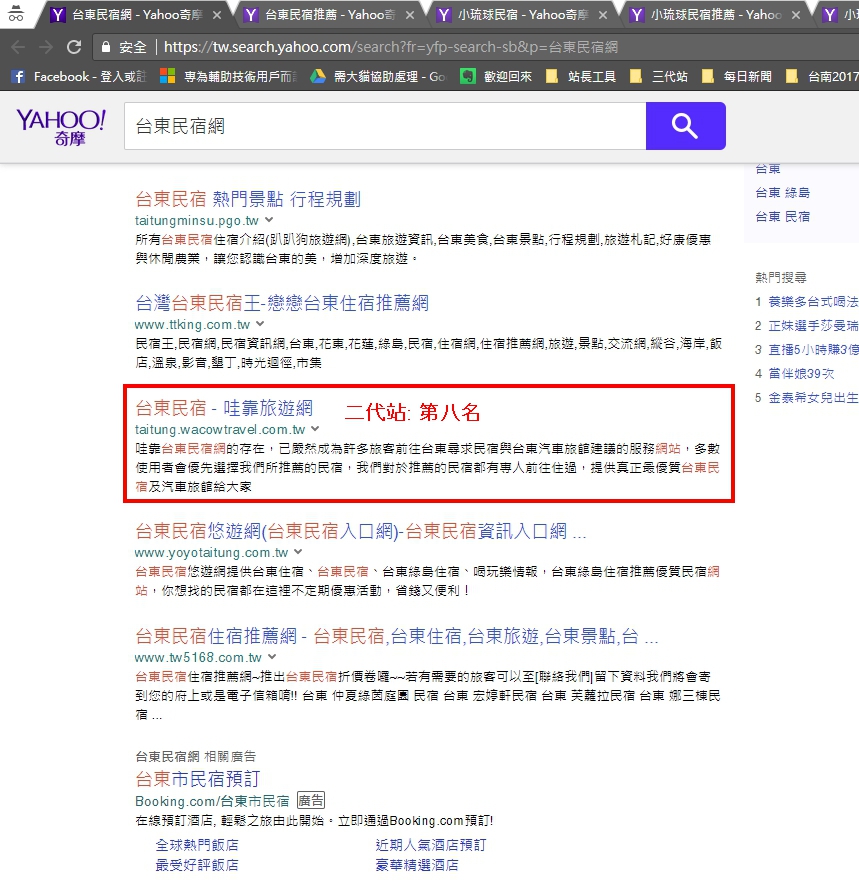Image resolution: width=859 pixels, height=884 pixels.
Task: Expand dropdown arrow next to www.ttking.com.tw
Action: (260, 324)
